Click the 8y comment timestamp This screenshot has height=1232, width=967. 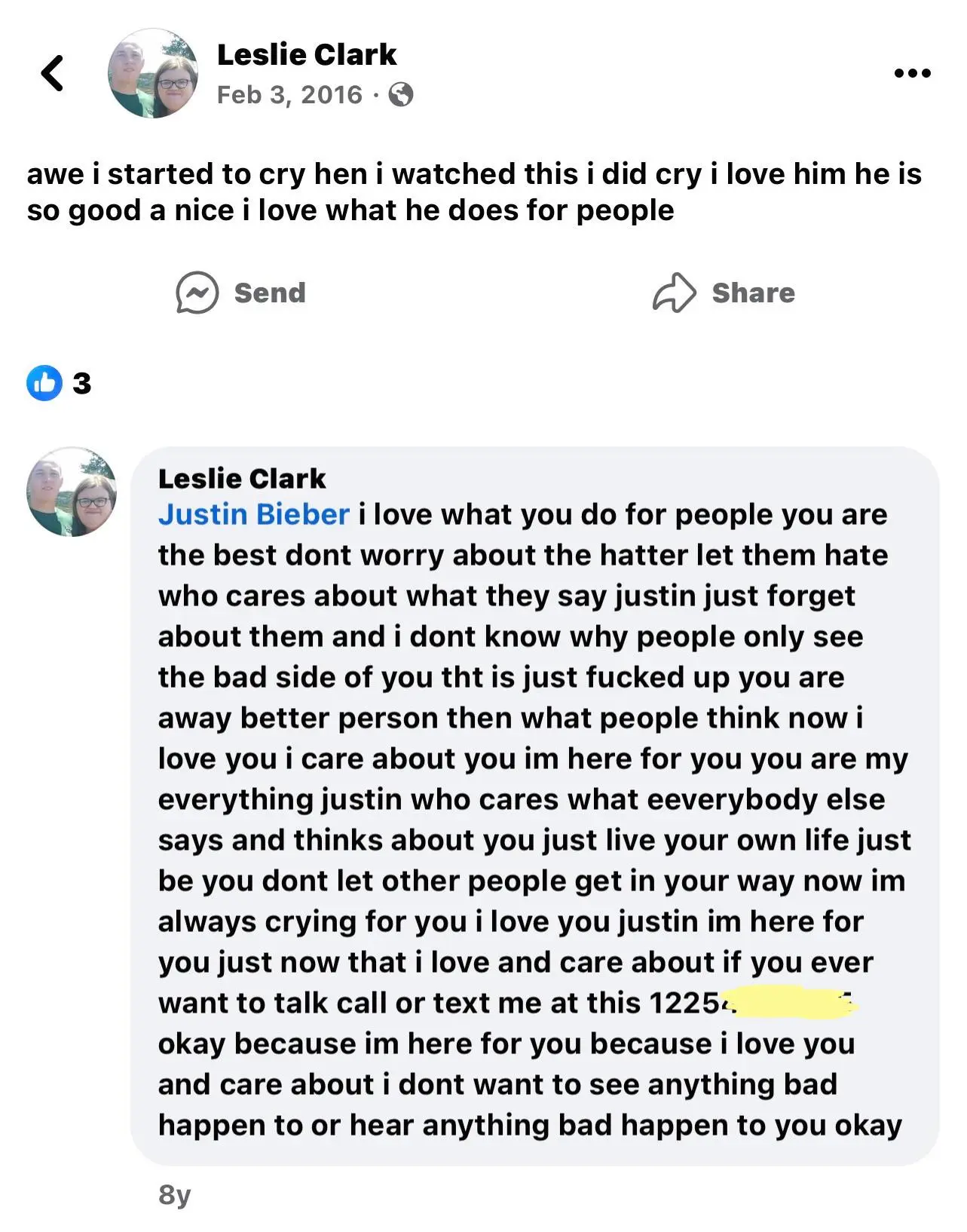(174, 1194)
